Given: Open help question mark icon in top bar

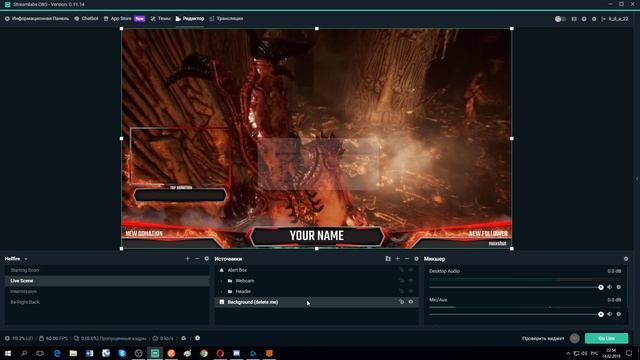Looking at the screenshot, I should pyautogui.click(x=584, y=19).
